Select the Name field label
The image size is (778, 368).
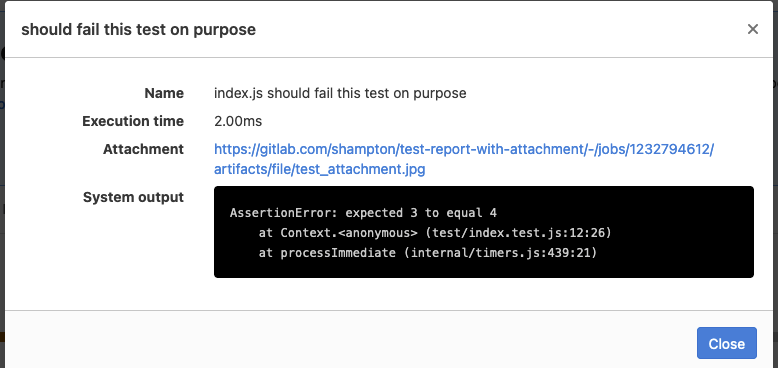coord(164,93)
